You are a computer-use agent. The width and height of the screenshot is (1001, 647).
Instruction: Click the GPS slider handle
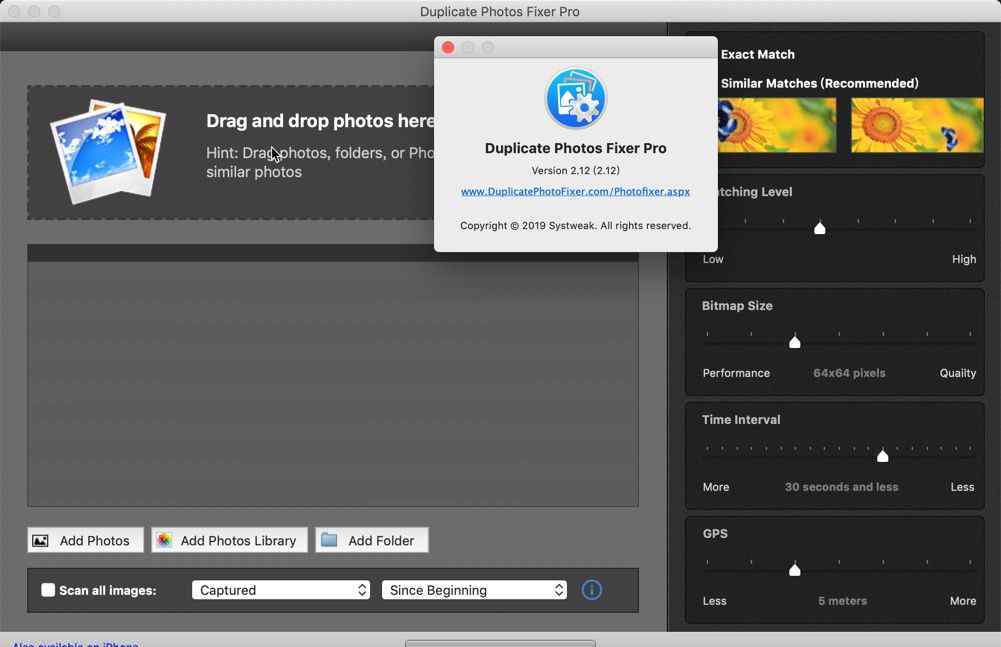coord(795,569)
